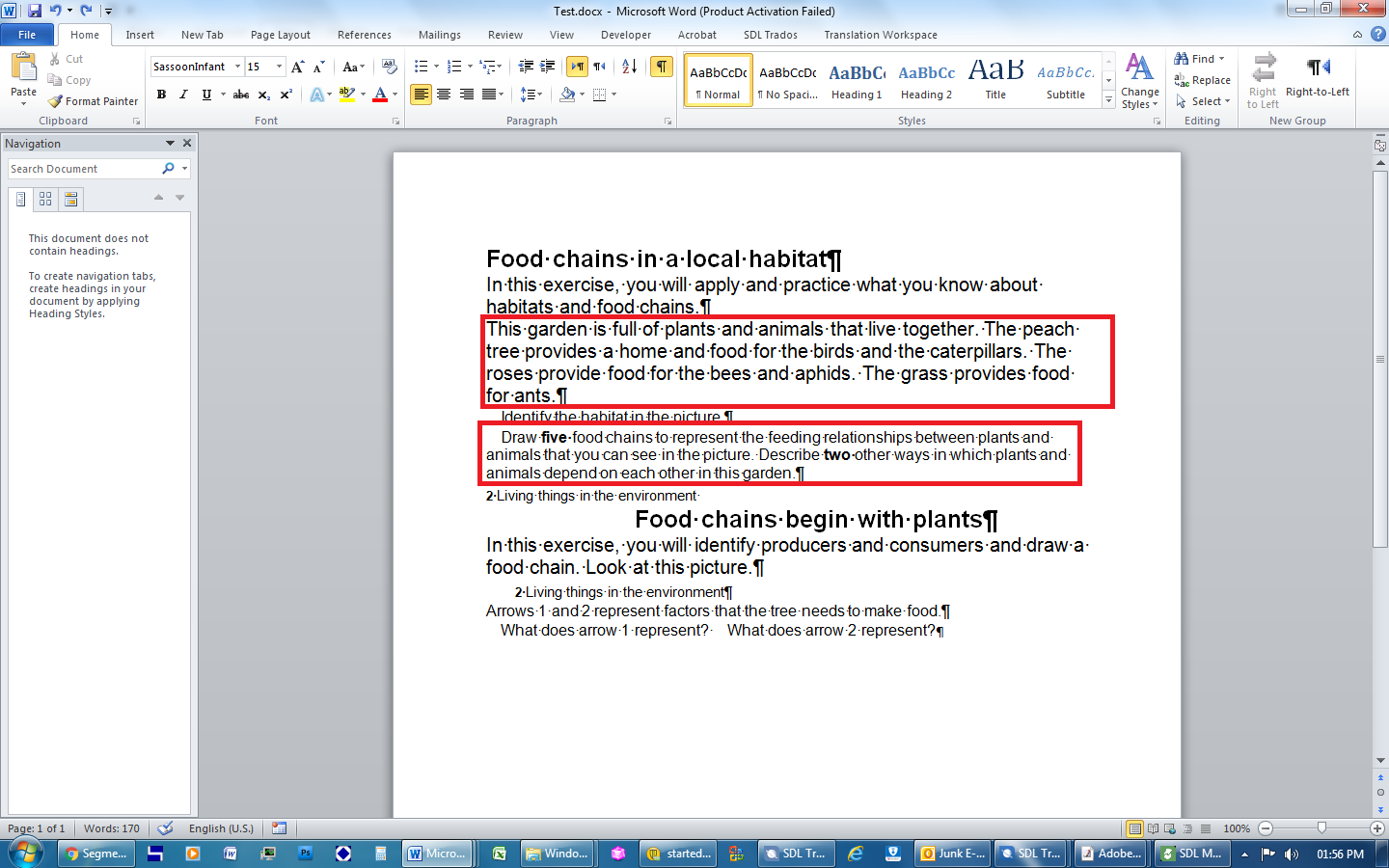Click the Right to Left icon in New Group

[x=1263, y=67]
